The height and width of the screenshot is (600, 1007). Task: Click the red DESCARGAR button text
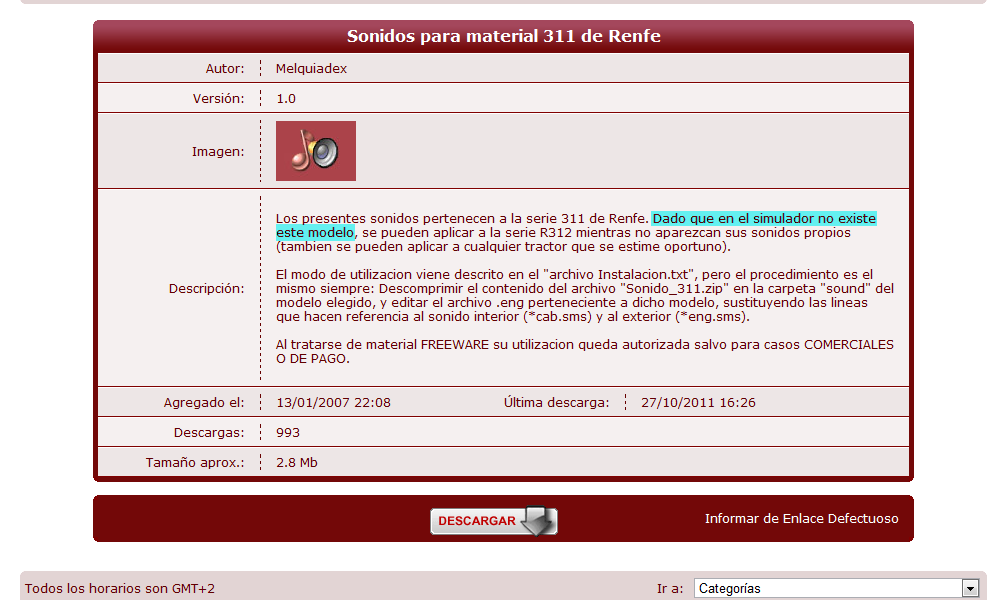477,521
